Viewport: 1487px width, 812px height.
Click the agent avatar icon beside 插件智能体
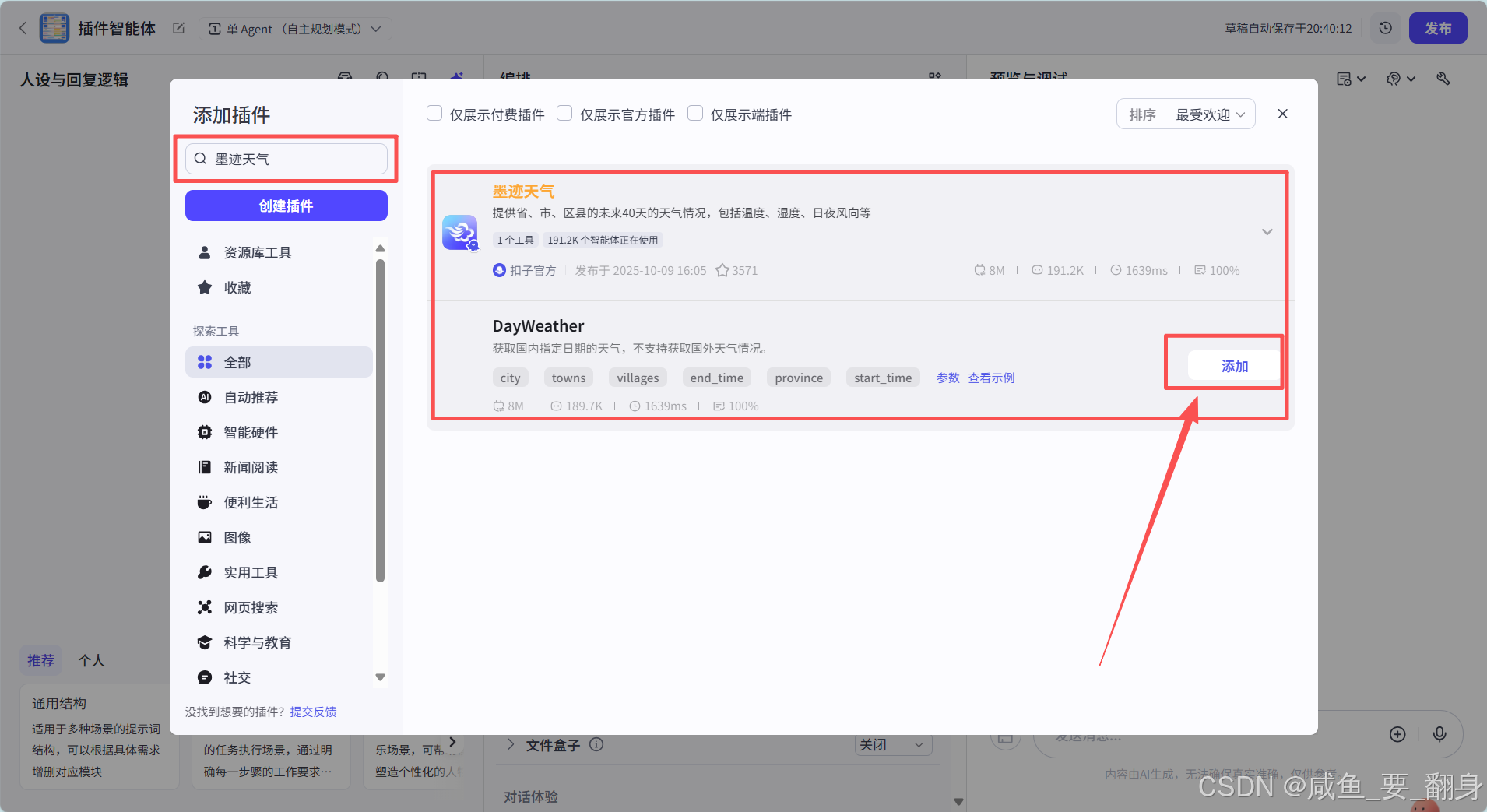[x=54, y=29]
